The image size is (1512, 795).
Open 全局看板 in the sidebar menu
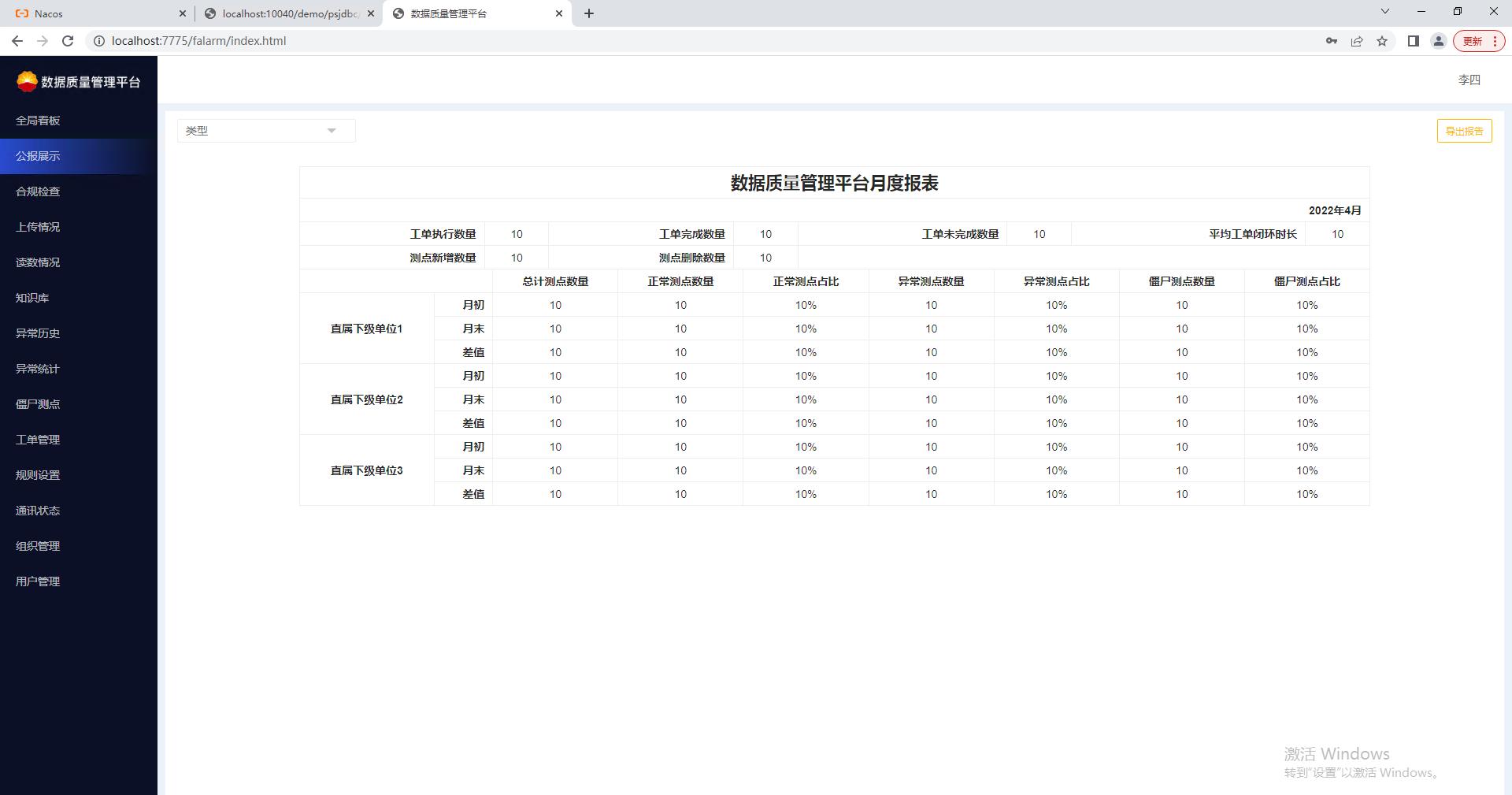38,121
